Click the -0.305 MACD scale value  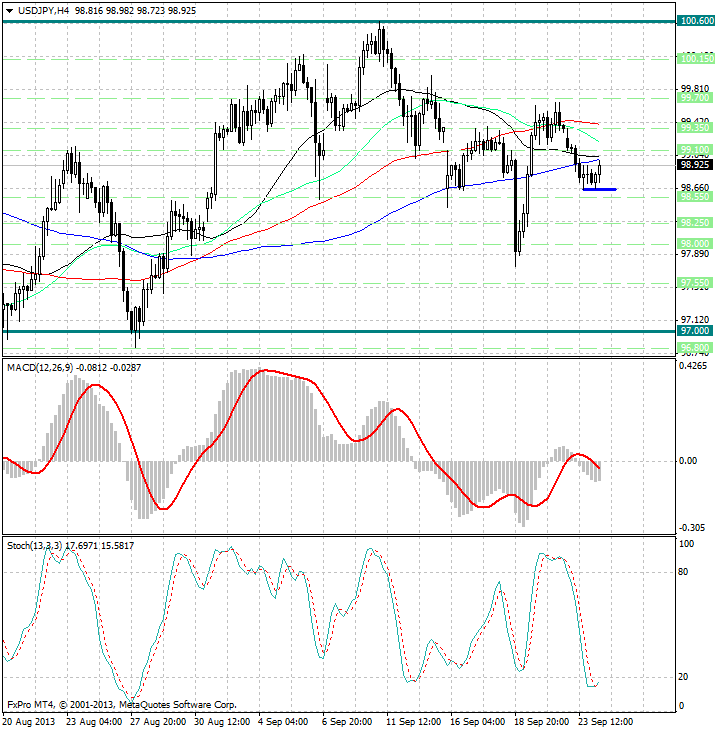(x=692, y=528)
